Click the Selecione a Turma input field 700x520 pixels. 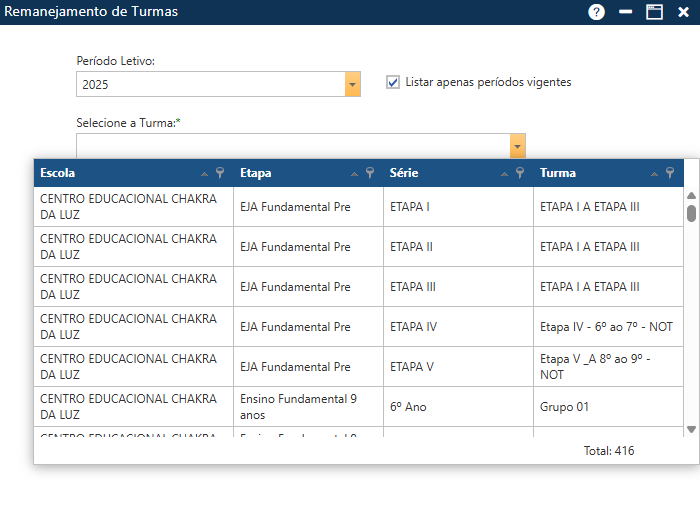tap(292, 146)
